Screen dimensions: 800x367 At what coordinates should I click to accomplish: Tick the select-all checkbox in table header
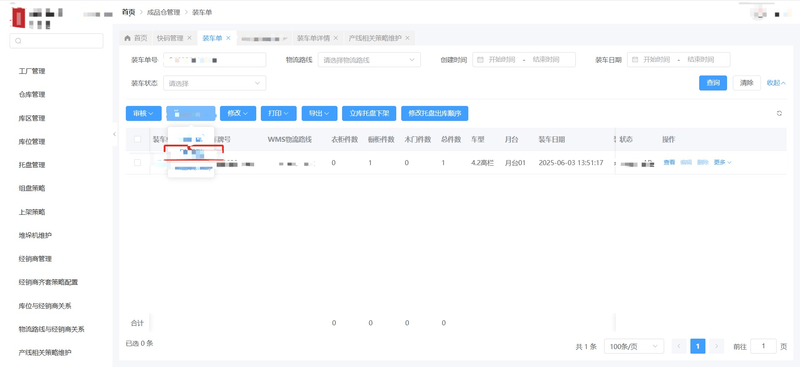pos(137,139)
